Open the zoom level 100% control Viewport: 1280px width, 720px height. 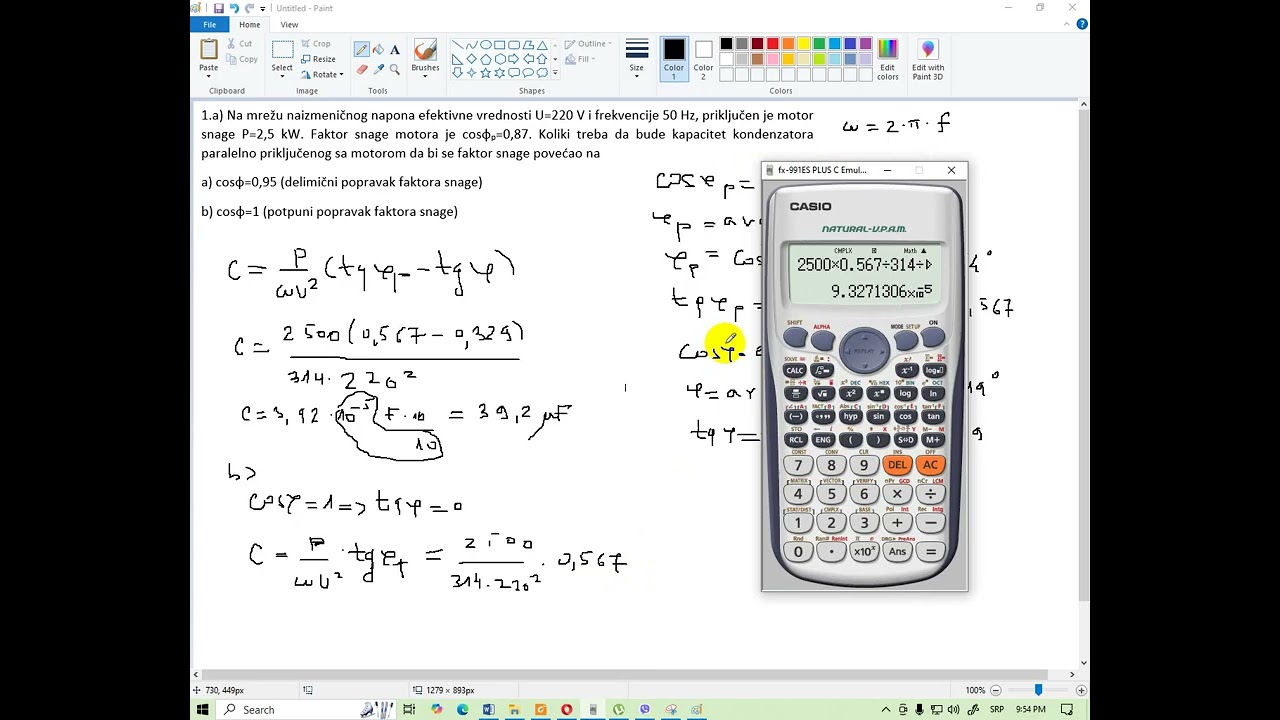click(x=975, y=690)
